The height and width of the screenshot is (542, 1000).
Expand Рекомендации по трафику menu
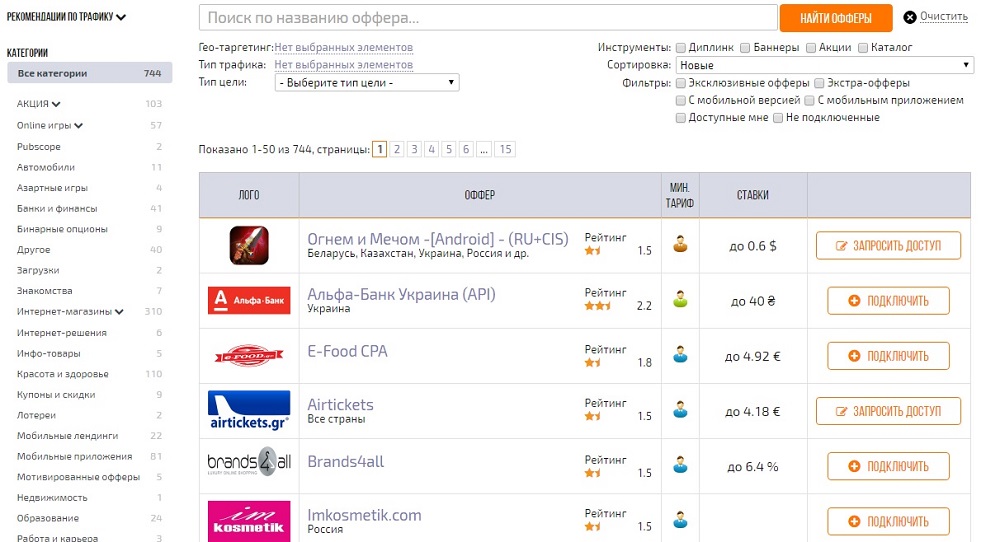66,17
